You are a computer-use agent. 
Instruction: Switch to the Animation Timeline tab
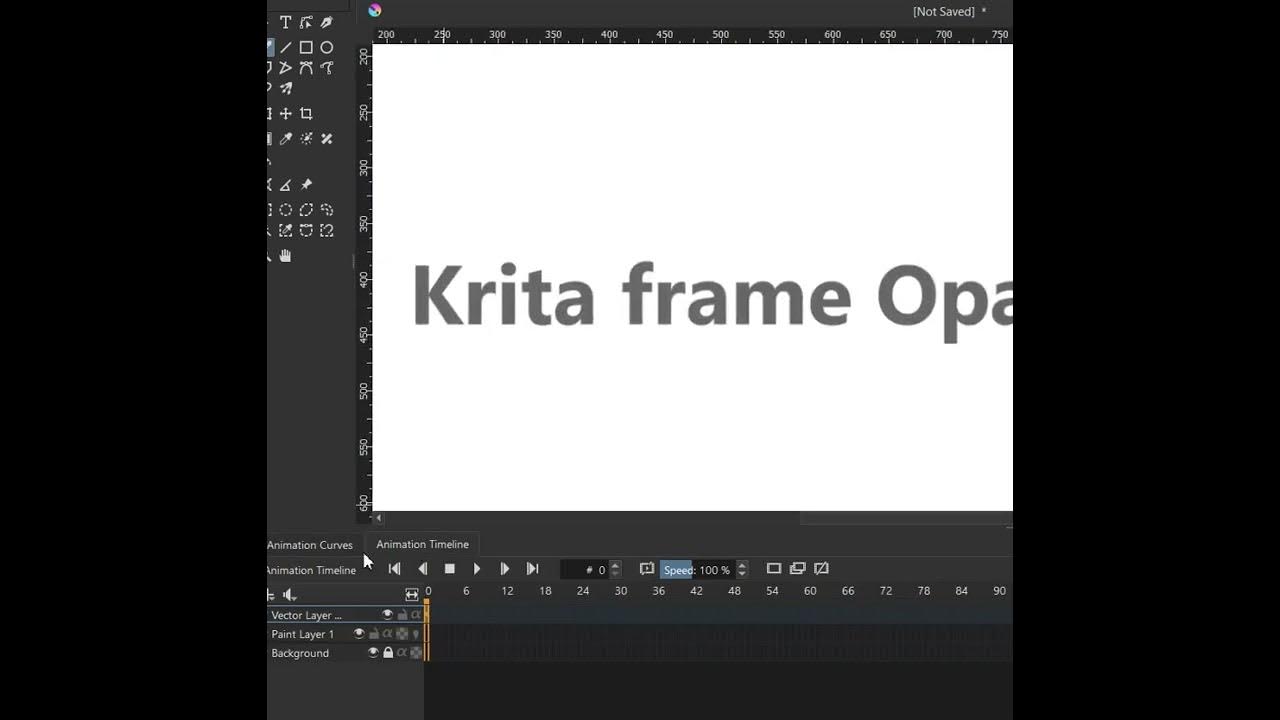click(x=422, y=544)
